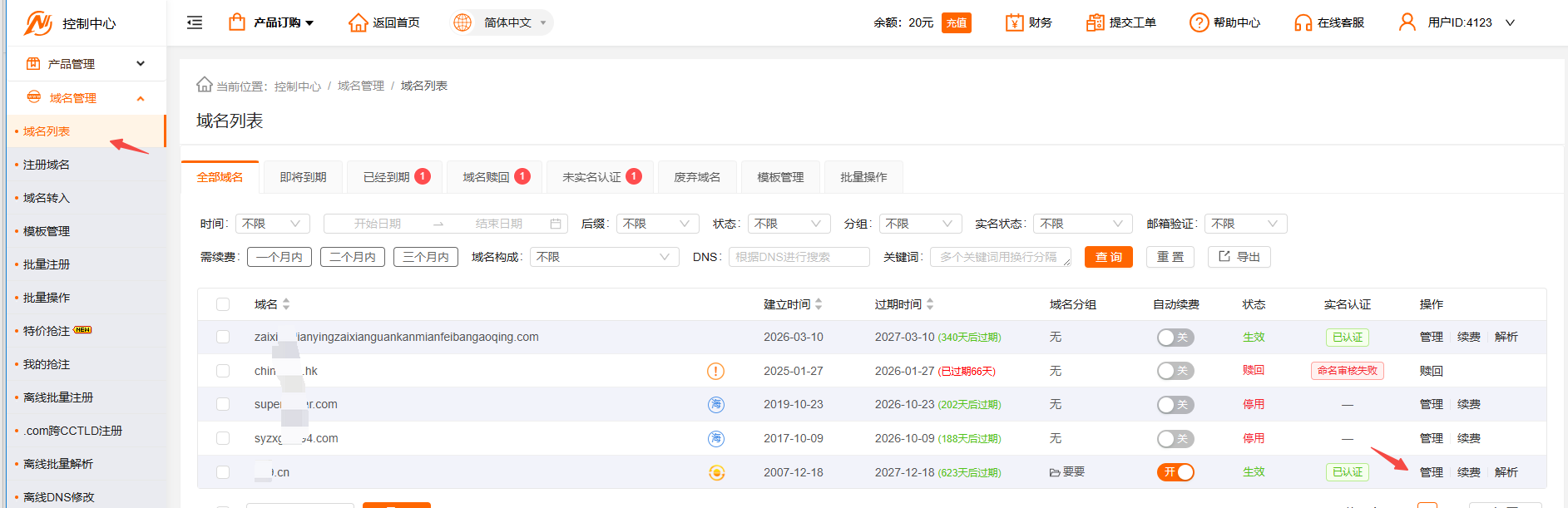
Task: Switch to the 即将到期 tab
Action: 303,177
